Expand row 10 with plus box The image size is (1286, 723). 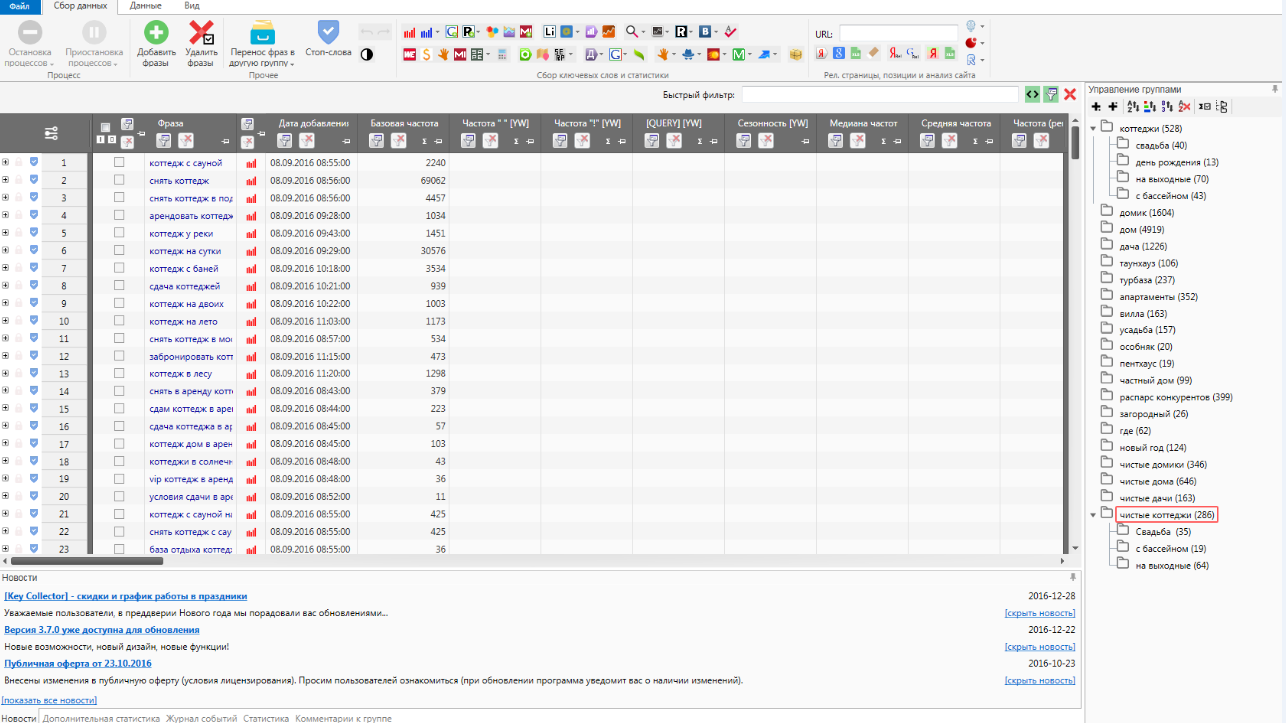point(5,321)
